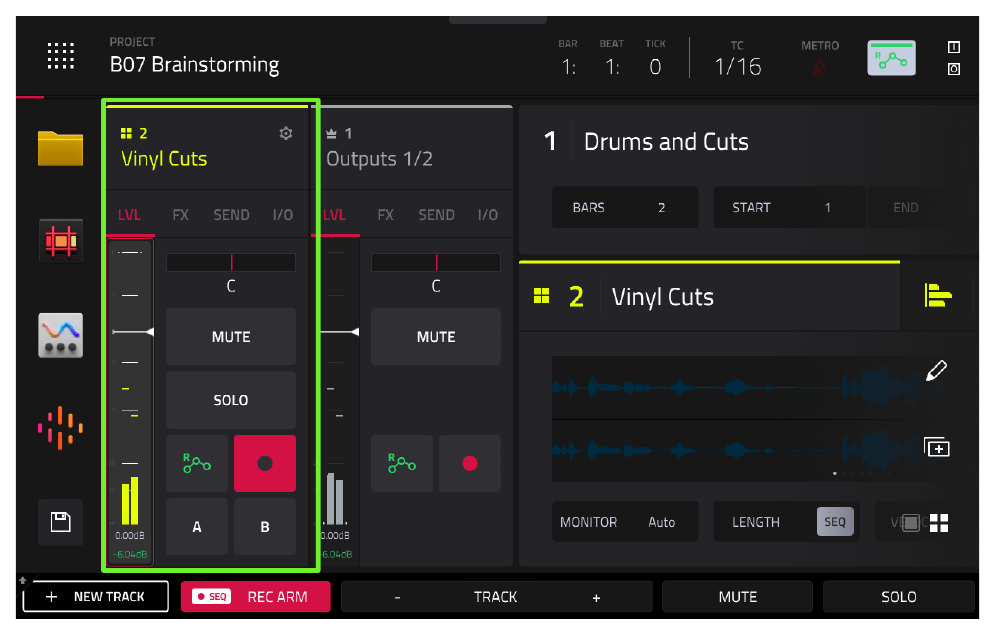Switch to FX tab on Outputs 1/2

pos(386,215)
